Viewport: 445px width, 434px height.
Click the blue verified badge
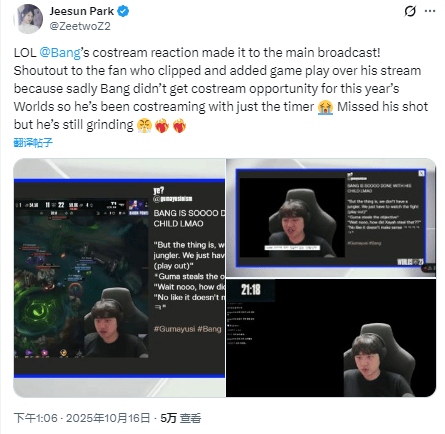[123, 11]
